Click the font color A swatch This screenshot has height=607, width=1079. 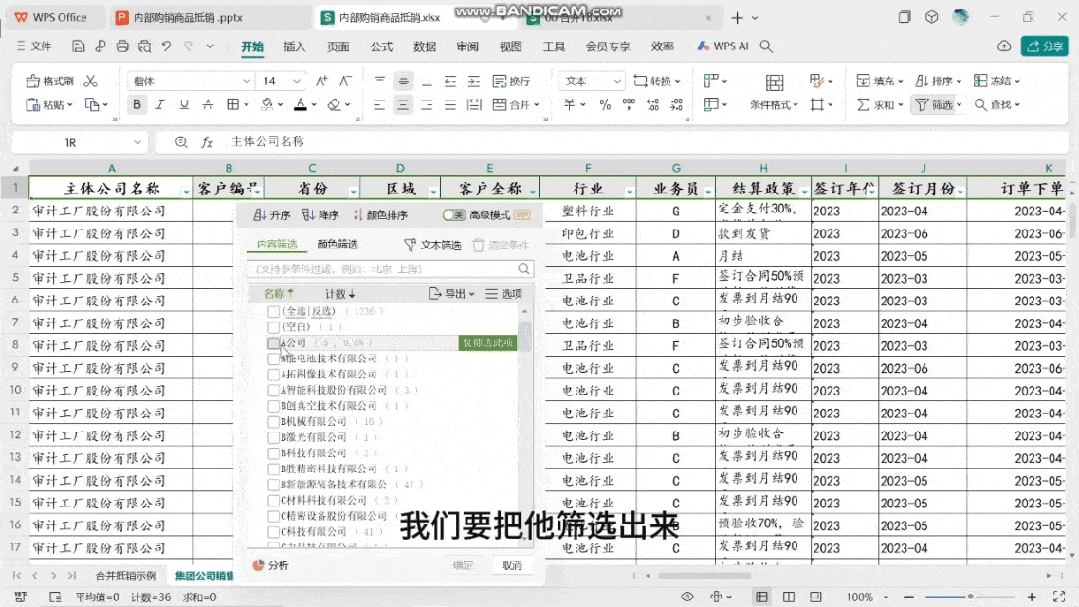point(301,105)
